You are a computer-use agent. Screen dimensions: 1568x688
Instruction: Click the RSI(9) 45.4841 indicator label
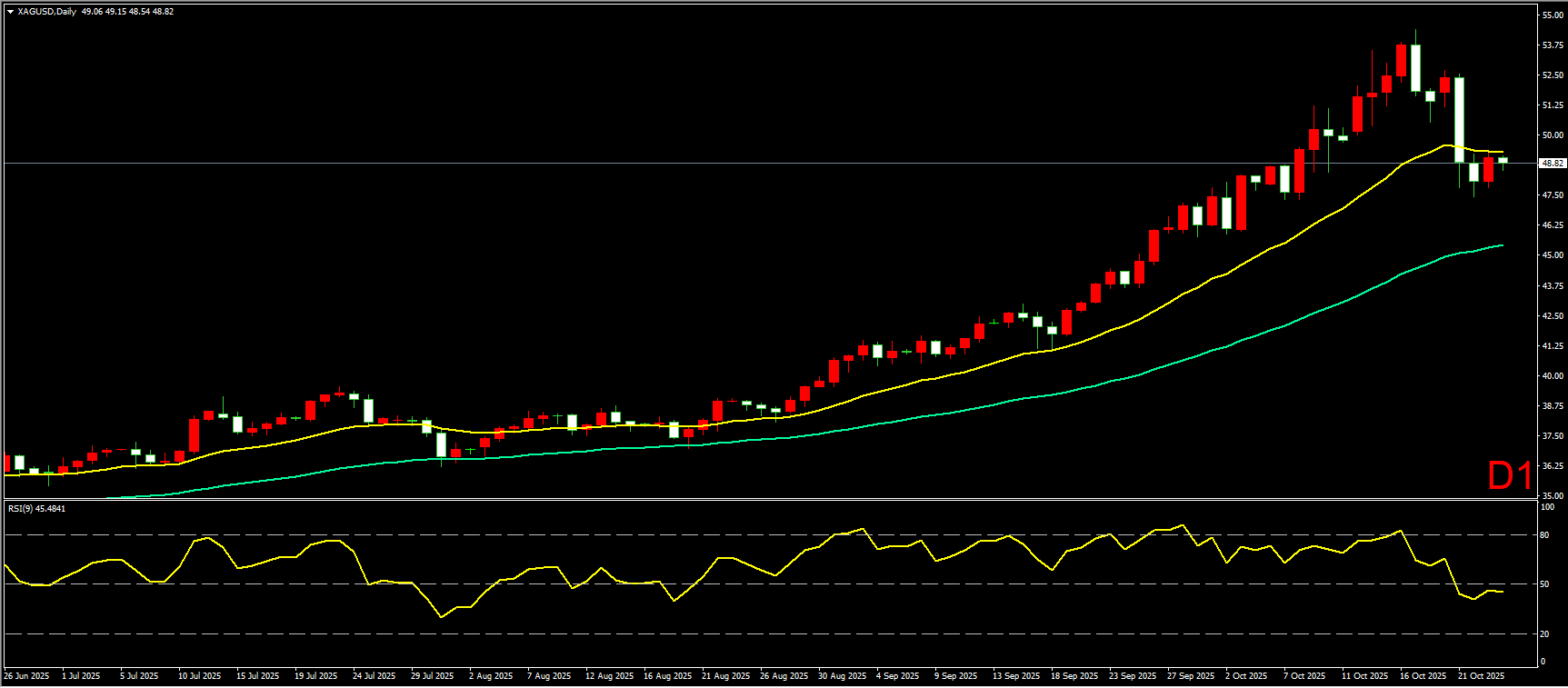pyautogui.click(x=36, y=508)
